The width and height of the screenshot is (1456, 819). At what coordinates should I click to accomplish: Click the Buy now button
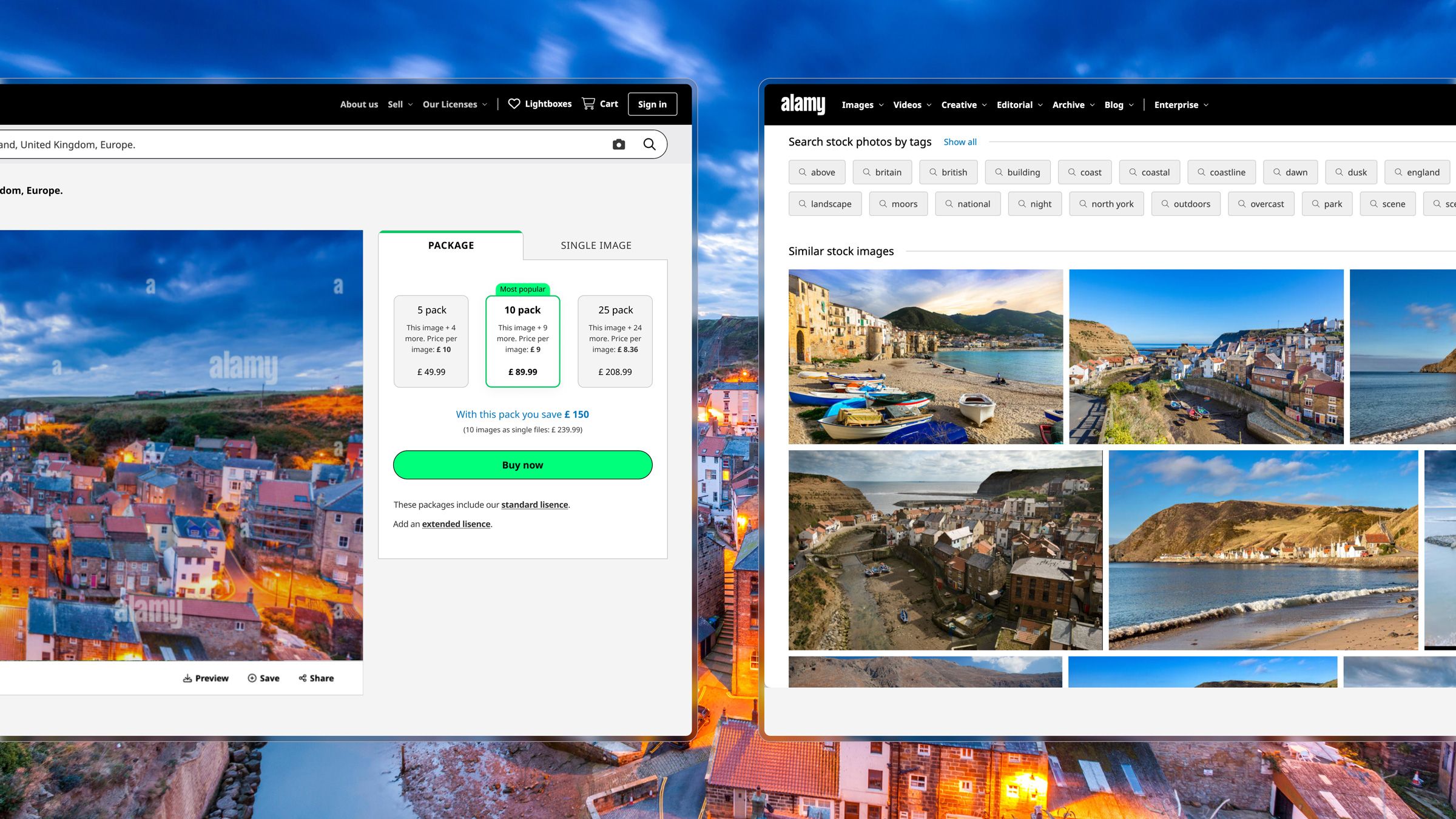click(522, 465)
